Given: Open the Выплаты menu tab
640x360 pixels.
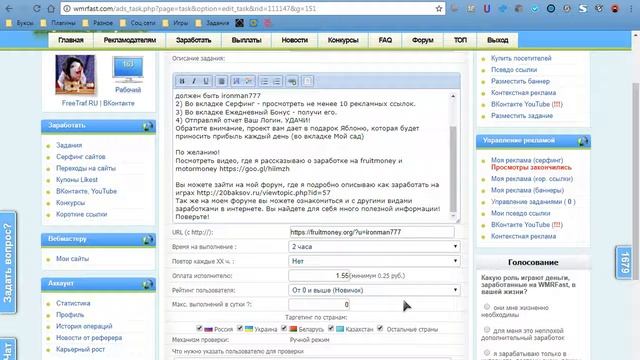Looking at the screenshot, I should coord(247,40).
